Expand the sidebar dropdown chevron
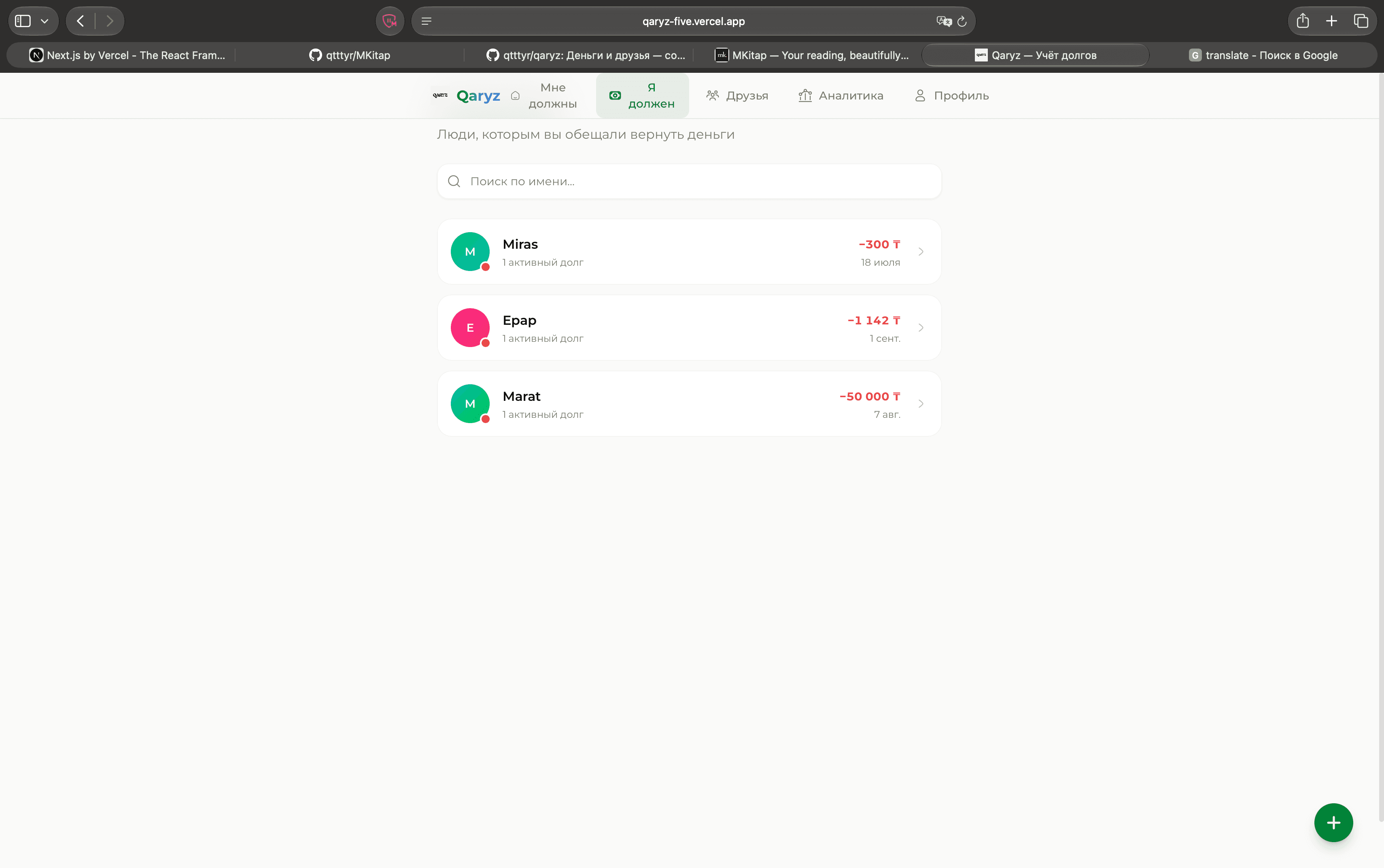Viewport: 1384px width, 868px height. coord(44,21)
